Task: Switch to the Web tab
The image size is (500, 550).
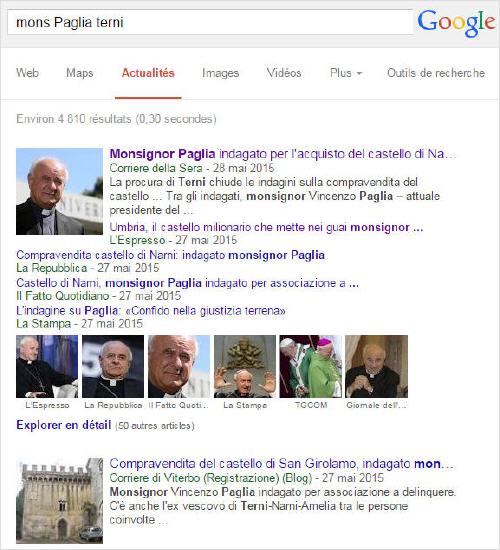Action: click(x=27, y=73)
